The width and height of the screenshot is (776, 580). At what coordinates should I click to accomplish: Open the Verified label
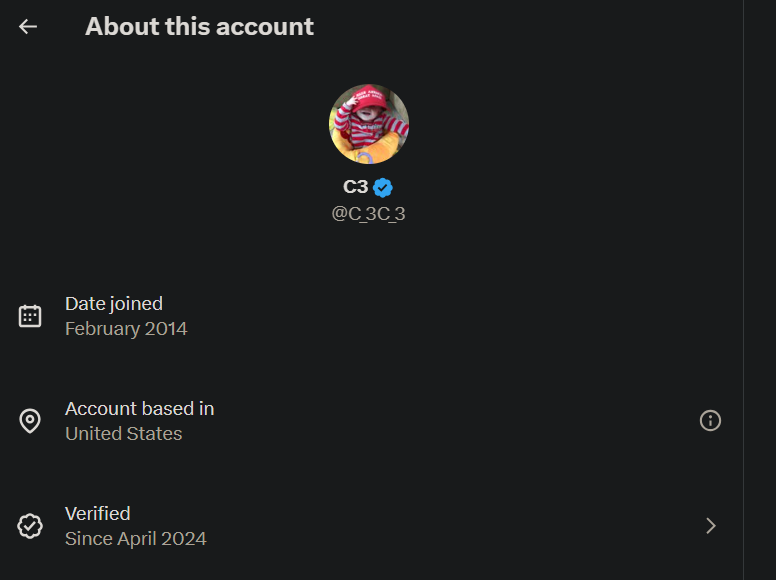[x=98, y=514]
